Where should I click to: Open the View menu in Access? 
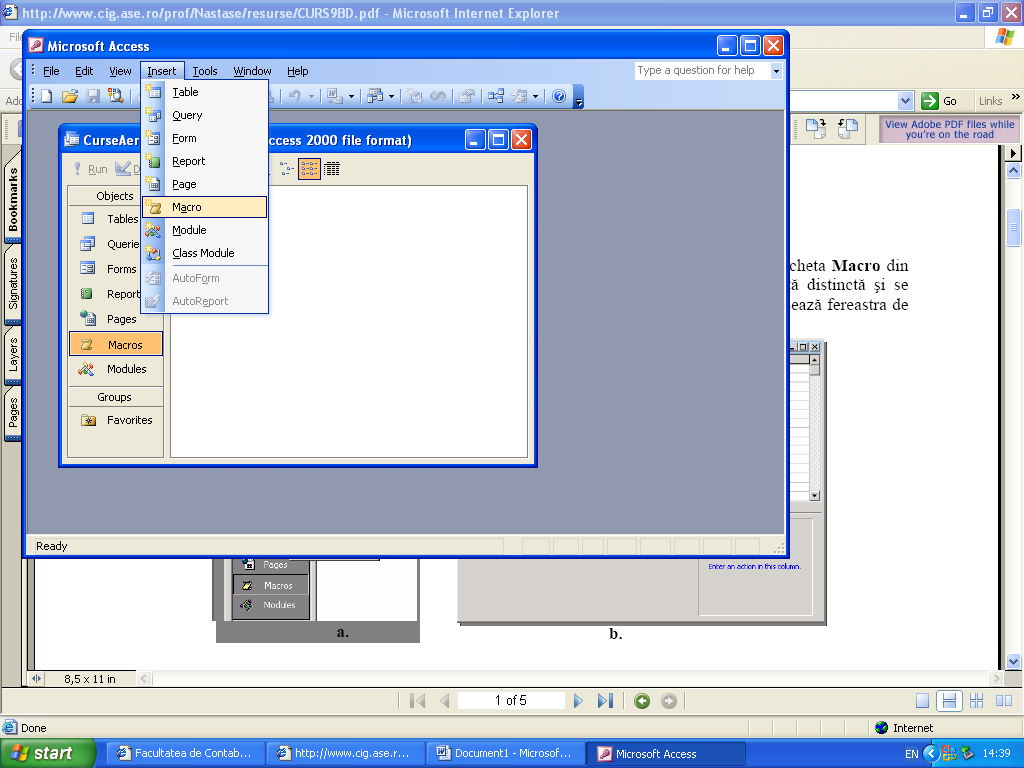[x=120, y=71]
